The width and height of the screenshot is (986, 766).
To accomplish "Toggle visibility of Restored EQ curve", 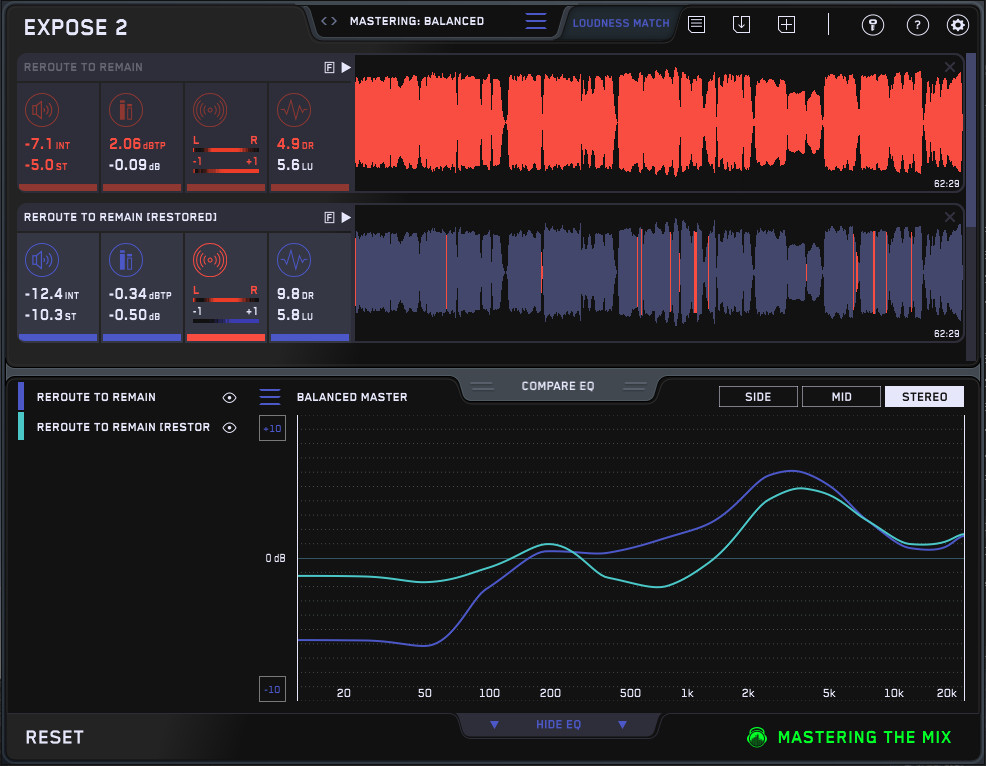I will (x=230, y=428).
